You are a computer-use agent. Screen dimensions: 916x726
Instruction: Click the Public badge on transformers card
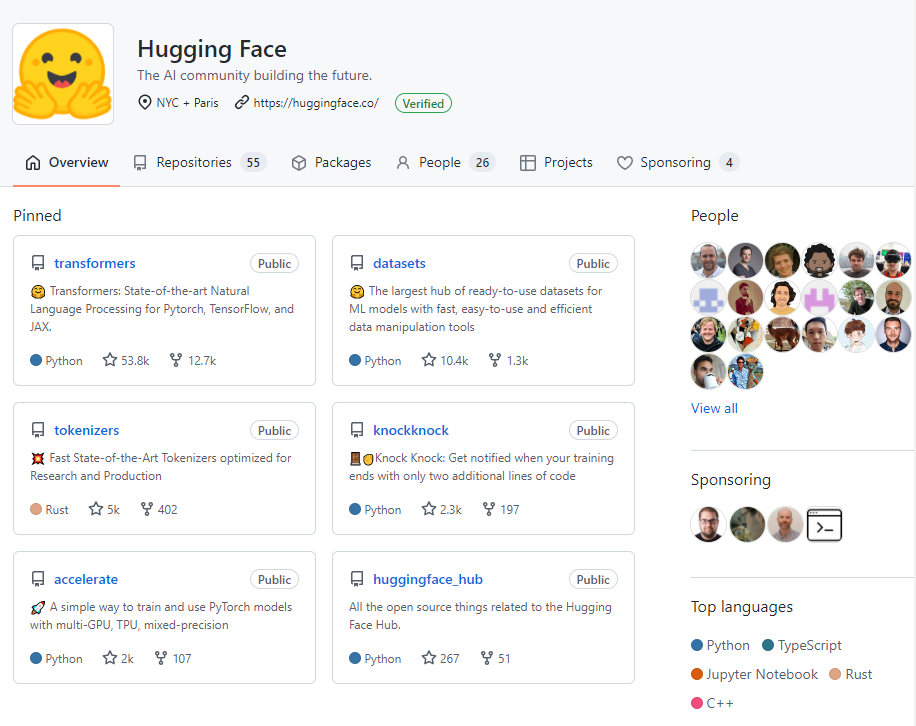275,263
